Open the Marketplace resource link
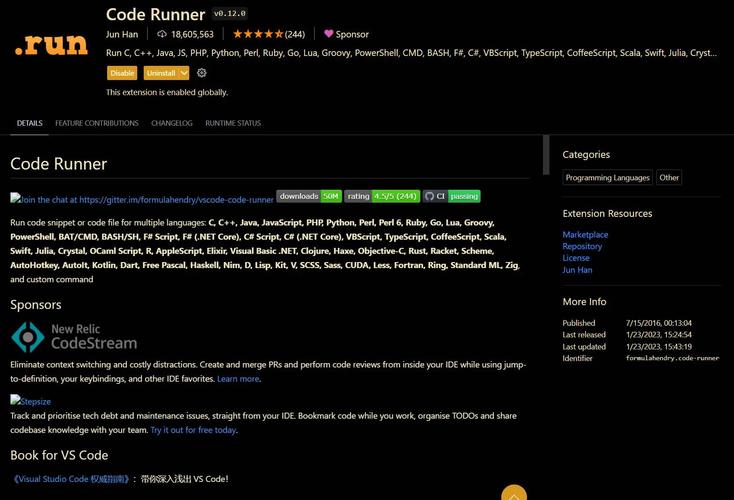This screenshot has height=500, width=734. (585, 235)
